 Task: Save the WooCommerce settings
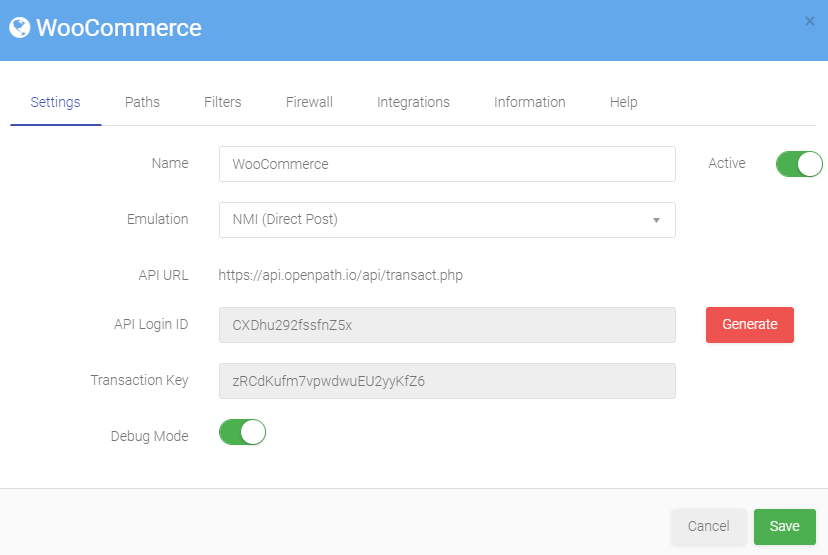pos(784,526)
